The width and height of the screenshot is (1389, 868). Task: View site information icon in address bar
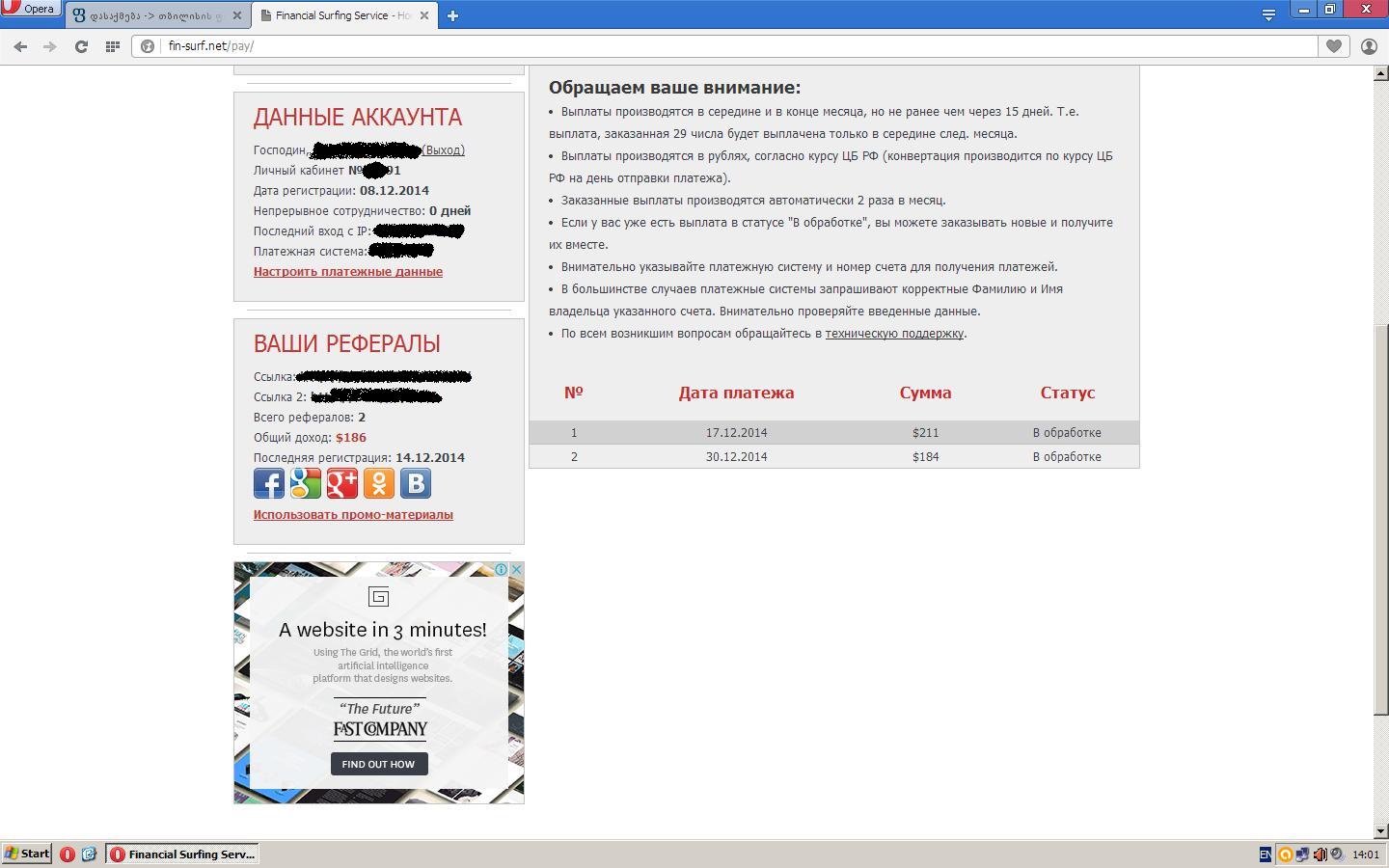(x=148, y=46)
